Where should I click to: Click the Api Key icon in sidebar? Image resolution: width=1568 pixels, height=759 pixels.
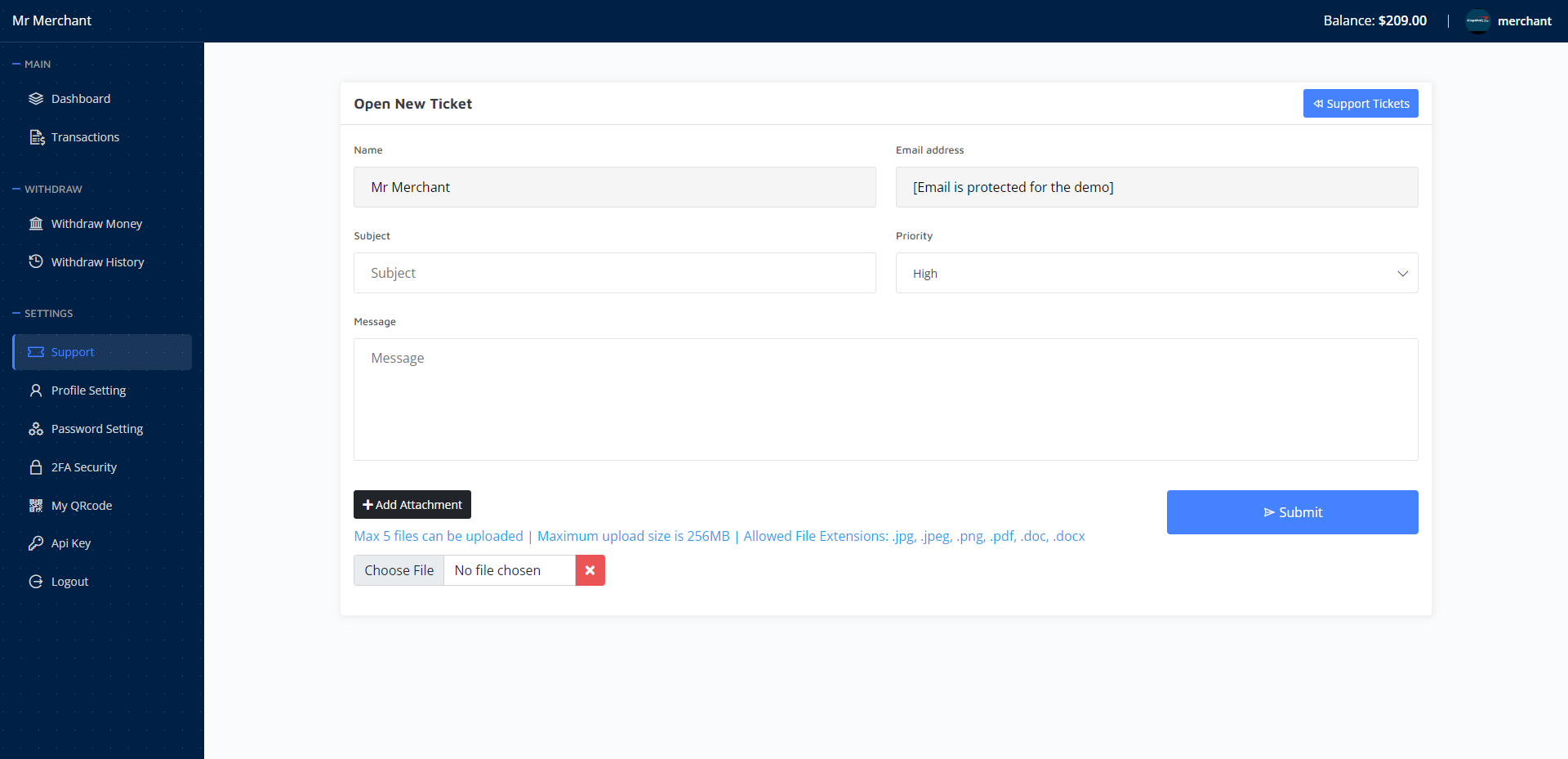[36, 542]
